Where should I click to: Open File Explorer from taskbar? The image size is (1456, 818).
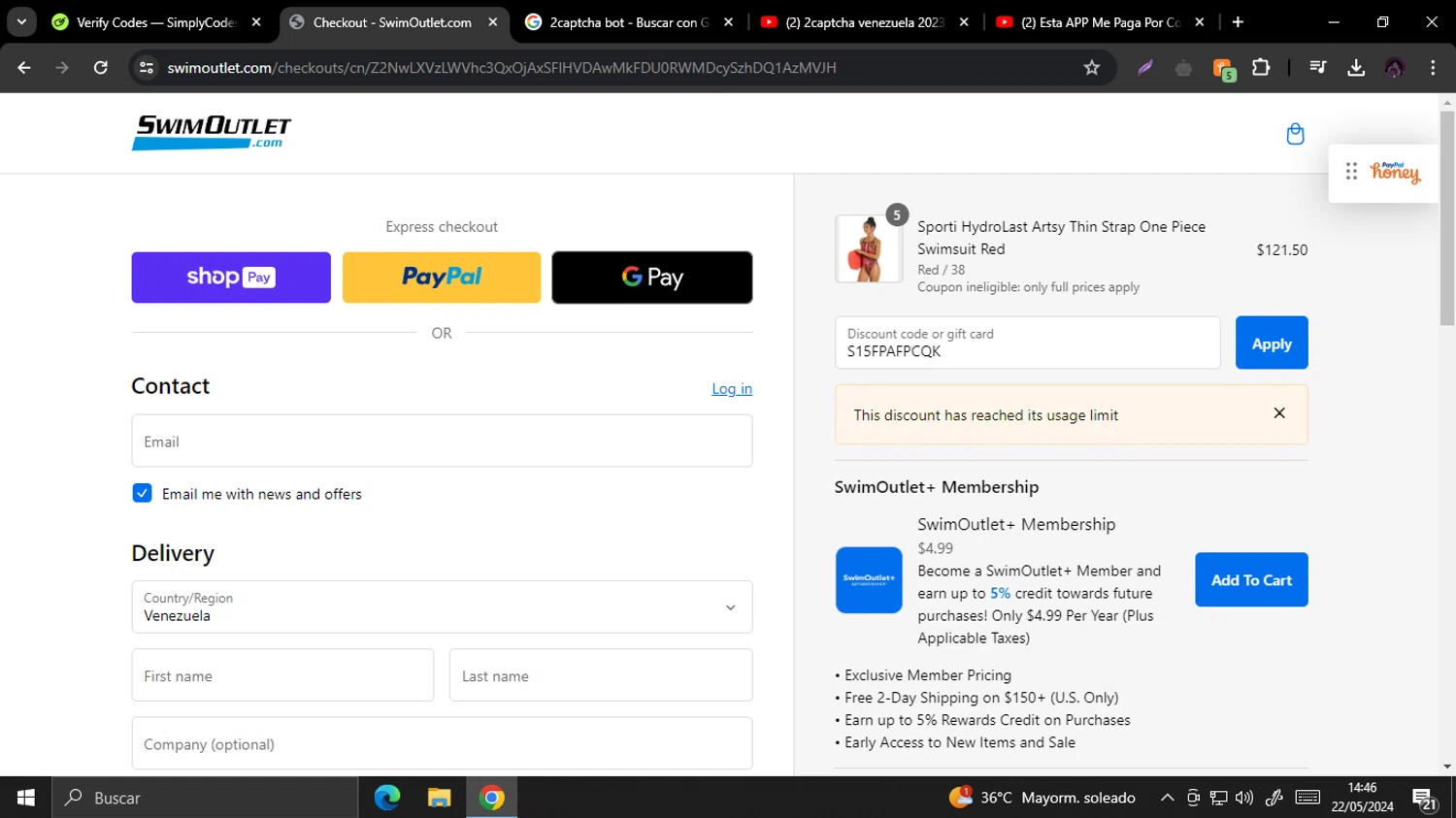440,798
